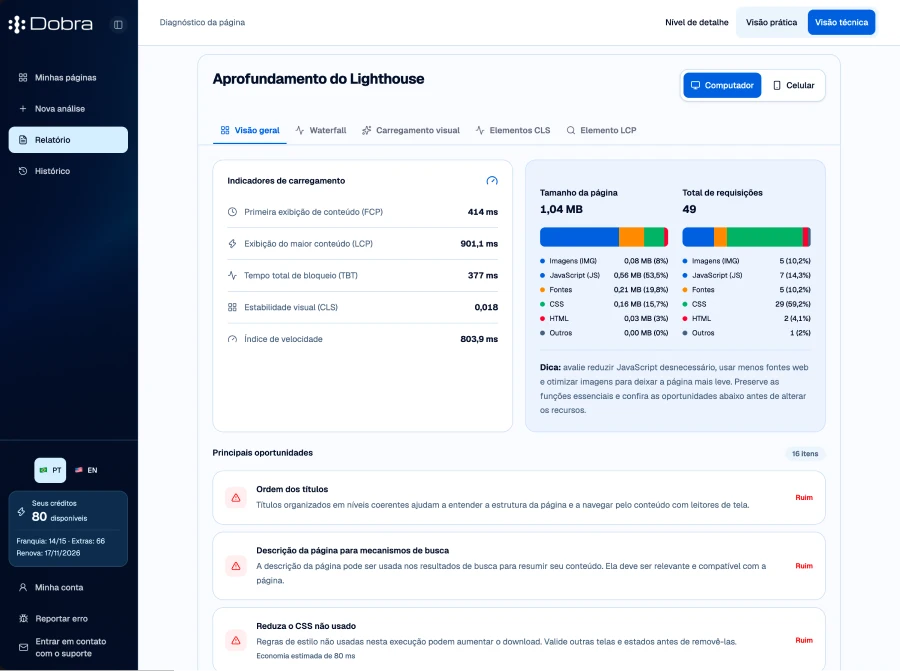This screenshot has width=900, height=671.
Task: Switch language to EN
Action: (86, 470)
